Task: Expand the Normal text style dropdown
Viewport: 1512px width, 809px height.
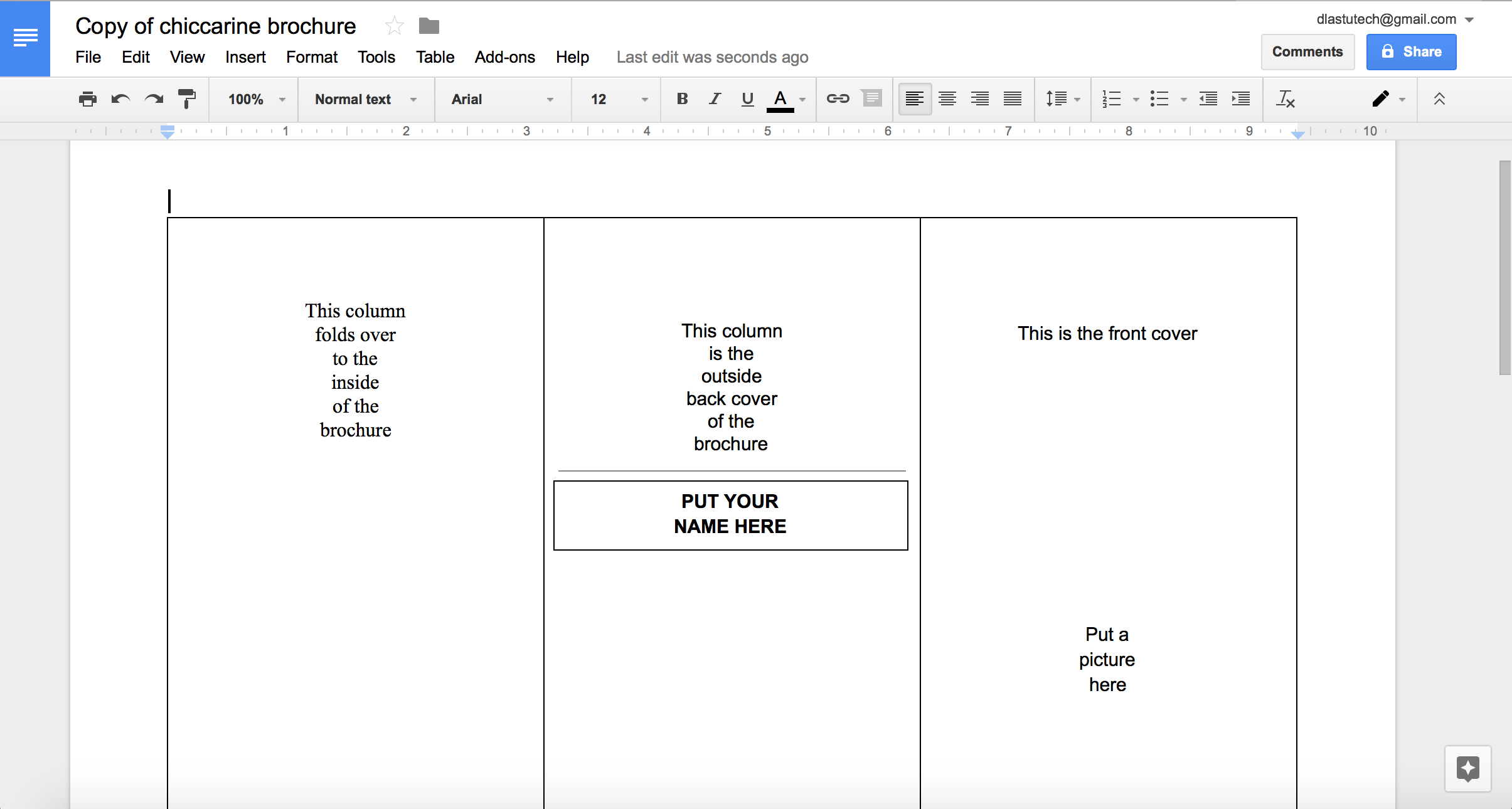Action: tap(418, 99)
